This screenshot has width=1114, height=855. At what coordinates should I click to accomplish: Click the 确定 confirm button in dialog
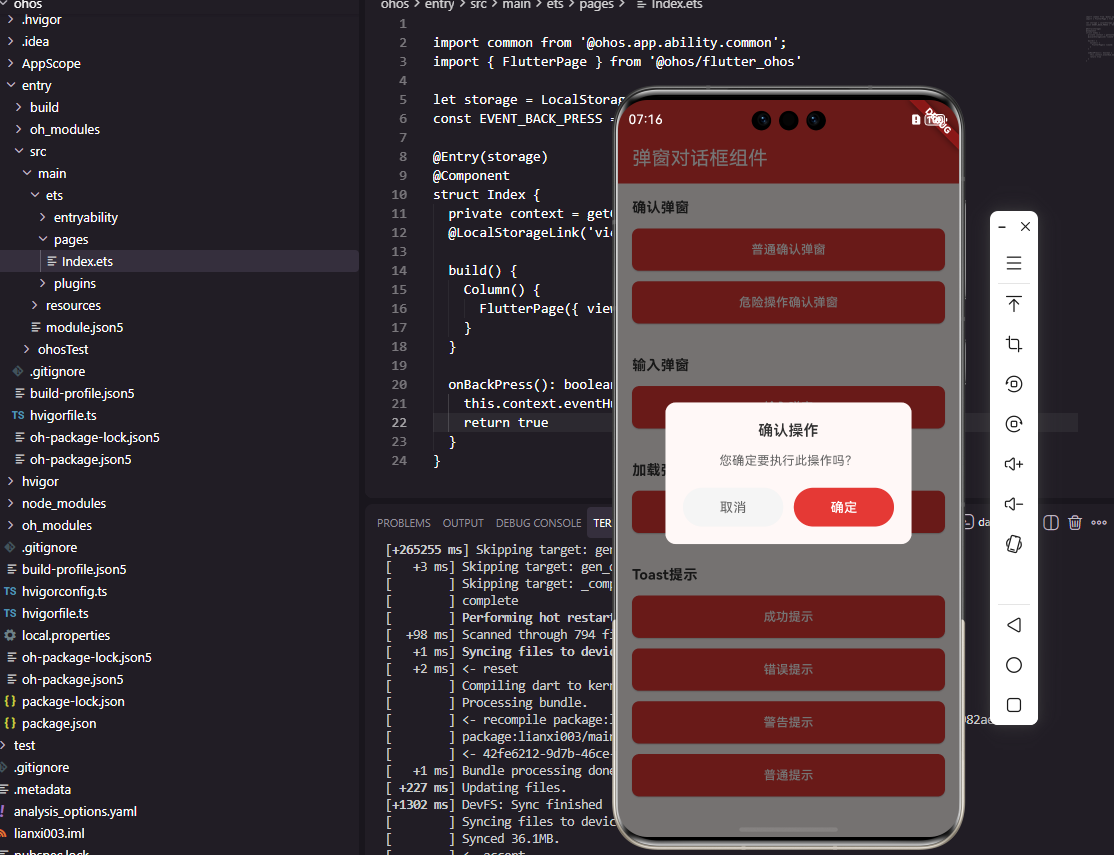click(x=843, y=507)
